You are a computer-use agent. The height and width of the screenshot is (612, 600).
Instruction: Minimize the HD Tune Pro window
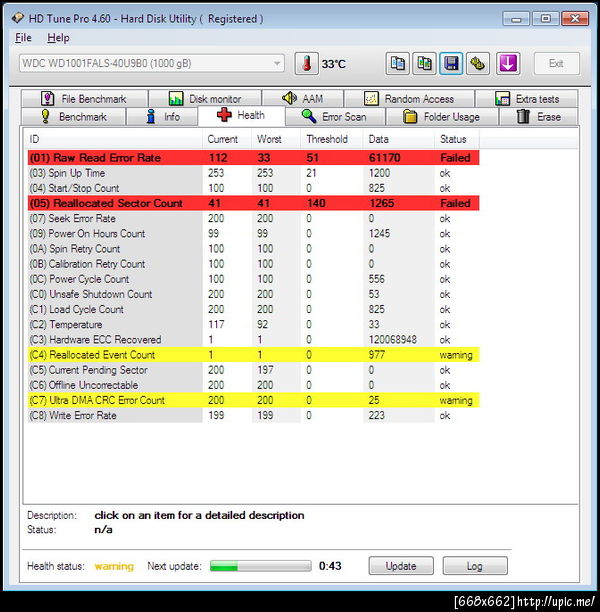(x=516, y=19)
